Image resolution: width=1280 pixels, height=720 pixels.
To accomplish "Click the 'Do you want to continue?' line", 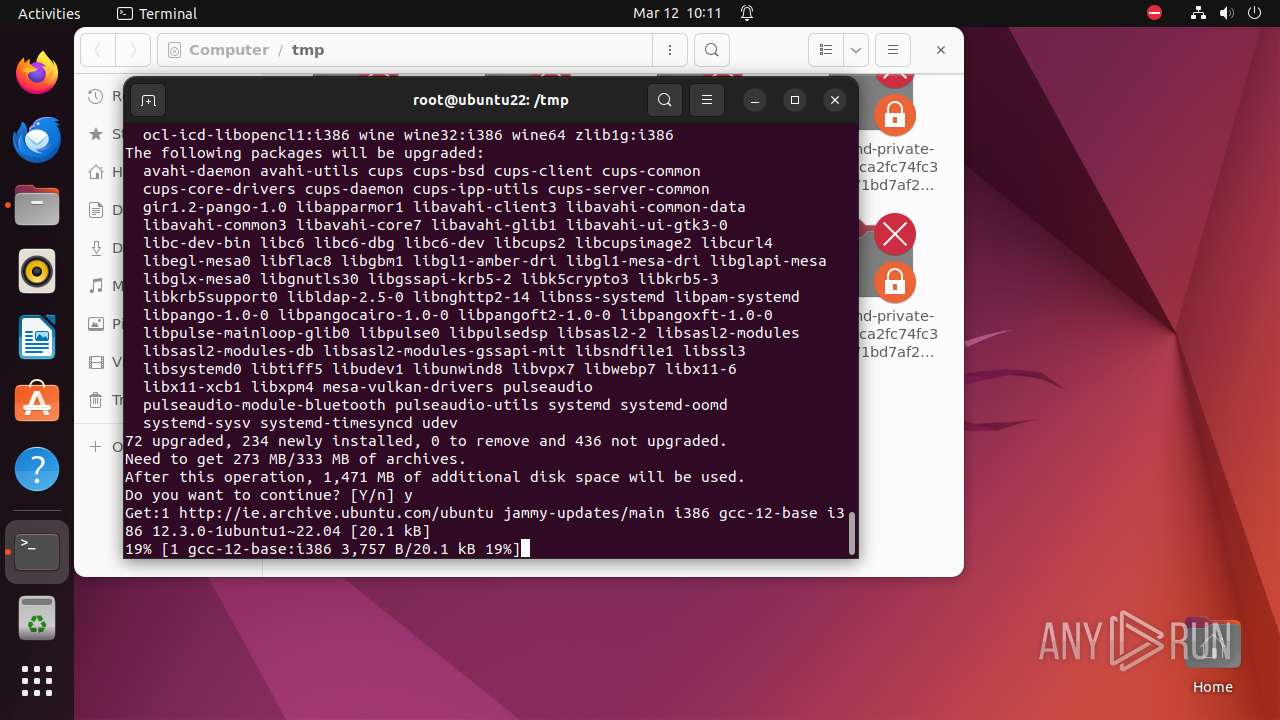I will coord(268,495).
